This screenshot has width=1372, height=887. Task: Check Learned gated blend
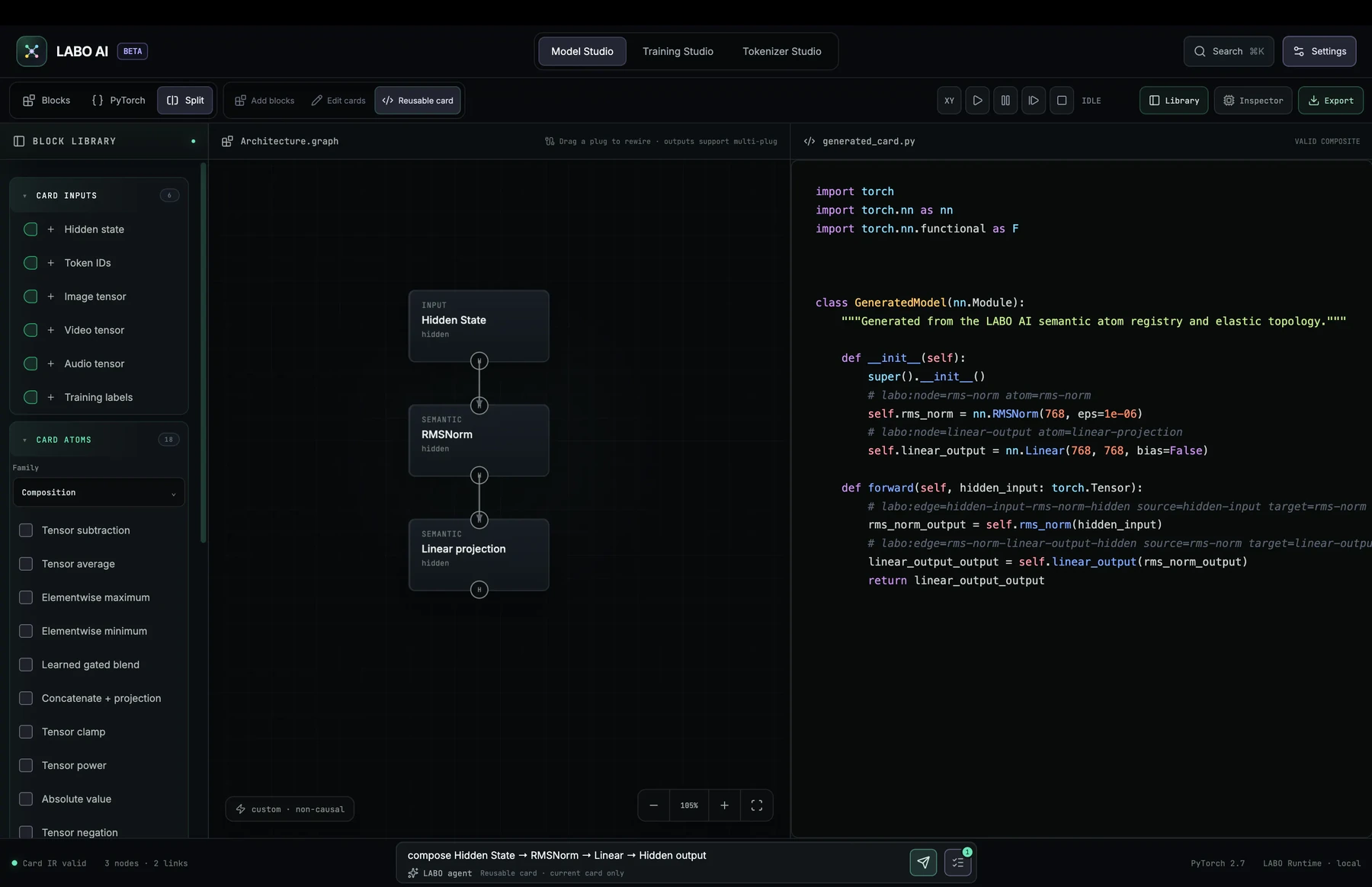point(26,664)
